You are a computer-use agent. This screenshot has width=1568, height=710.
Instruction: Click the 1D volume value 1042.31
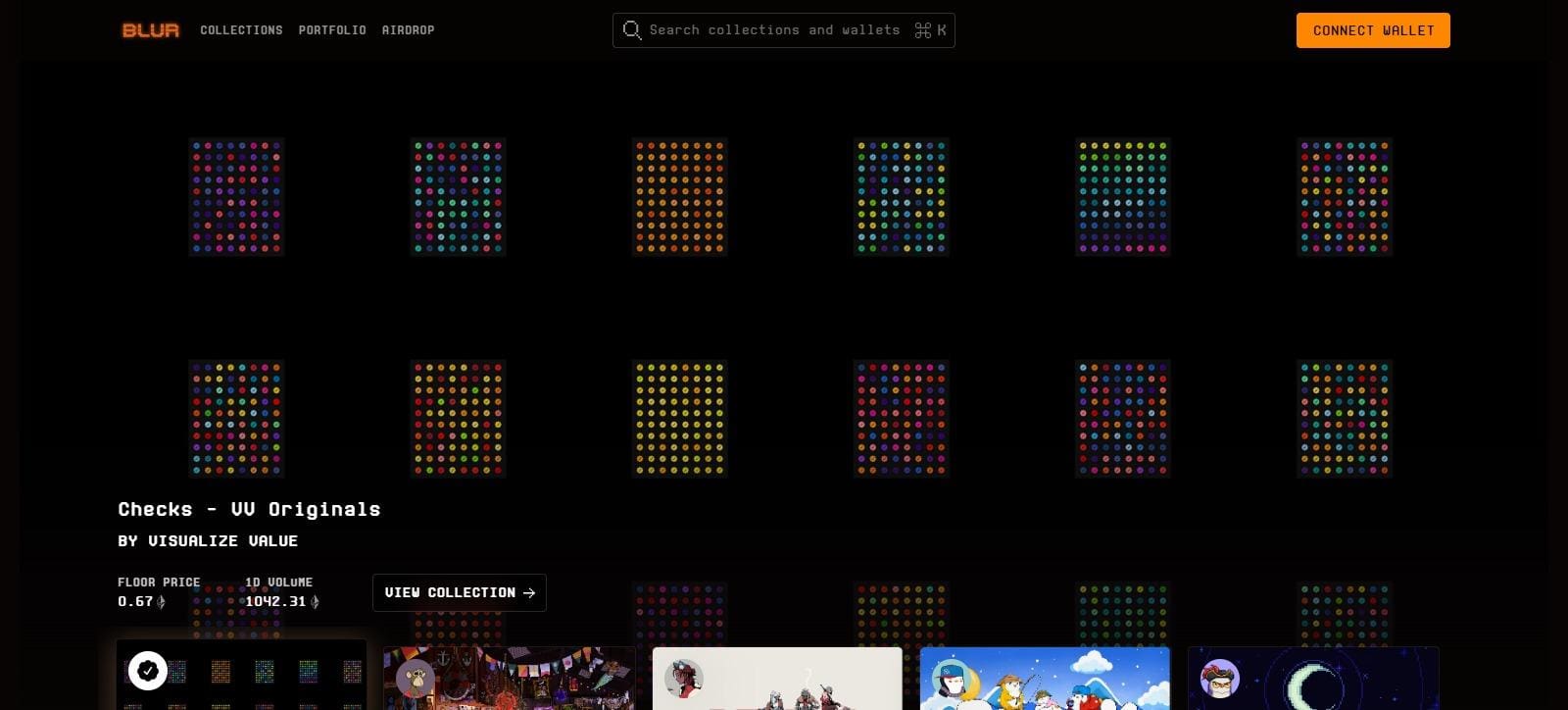pyautogui.click(x=275, y=601)
